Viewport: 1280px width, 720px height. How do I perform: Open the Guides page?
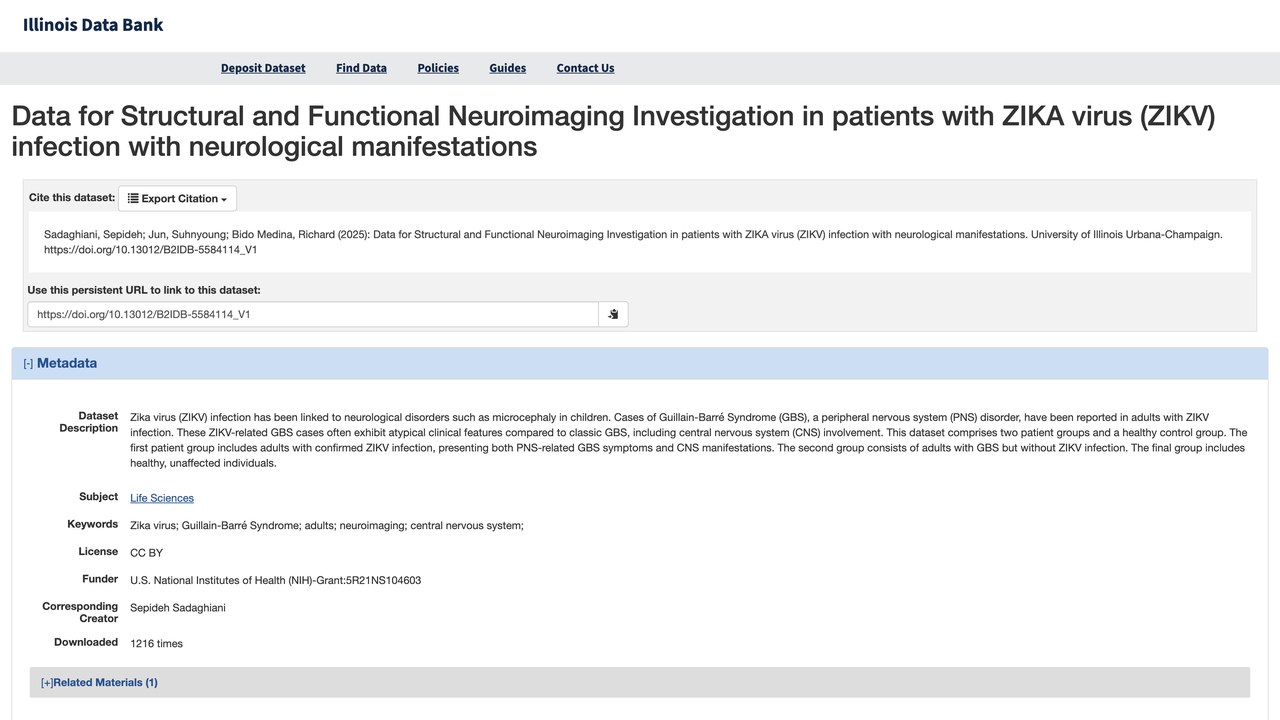pyautogui.click(x=507, y=68)
